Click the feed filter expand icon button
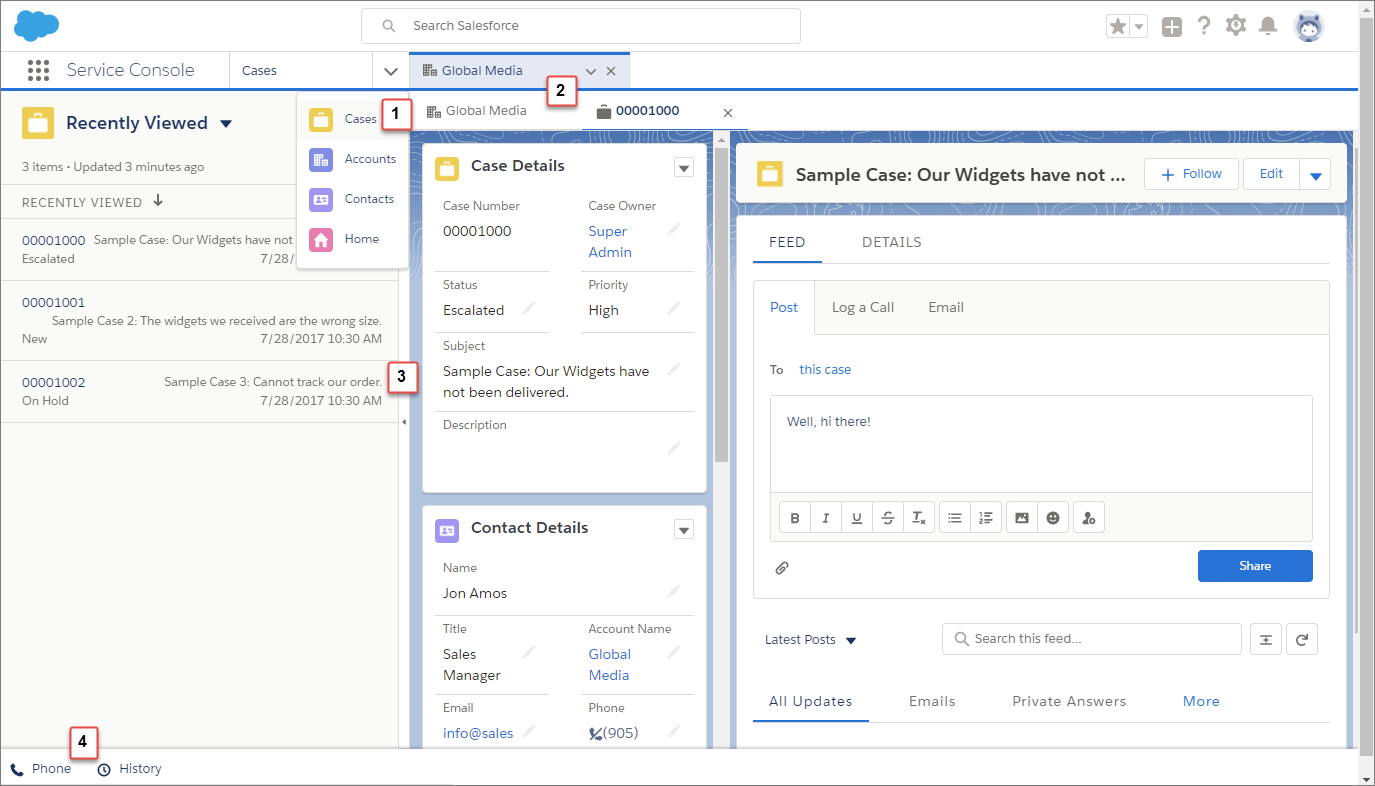 1265,639
